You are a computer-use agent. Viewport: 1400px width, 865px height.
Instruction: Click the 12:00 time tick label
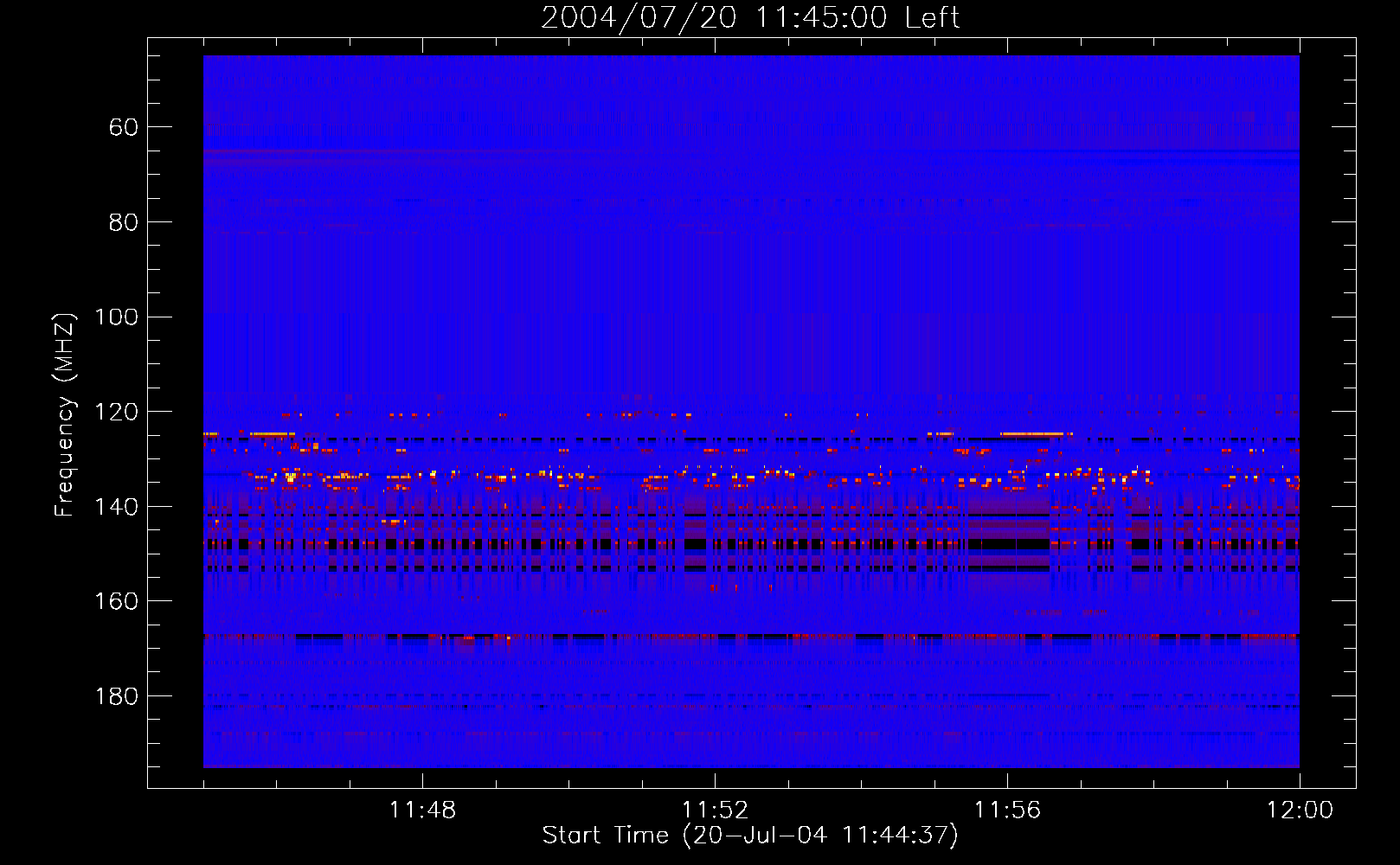click(1300, 811)
